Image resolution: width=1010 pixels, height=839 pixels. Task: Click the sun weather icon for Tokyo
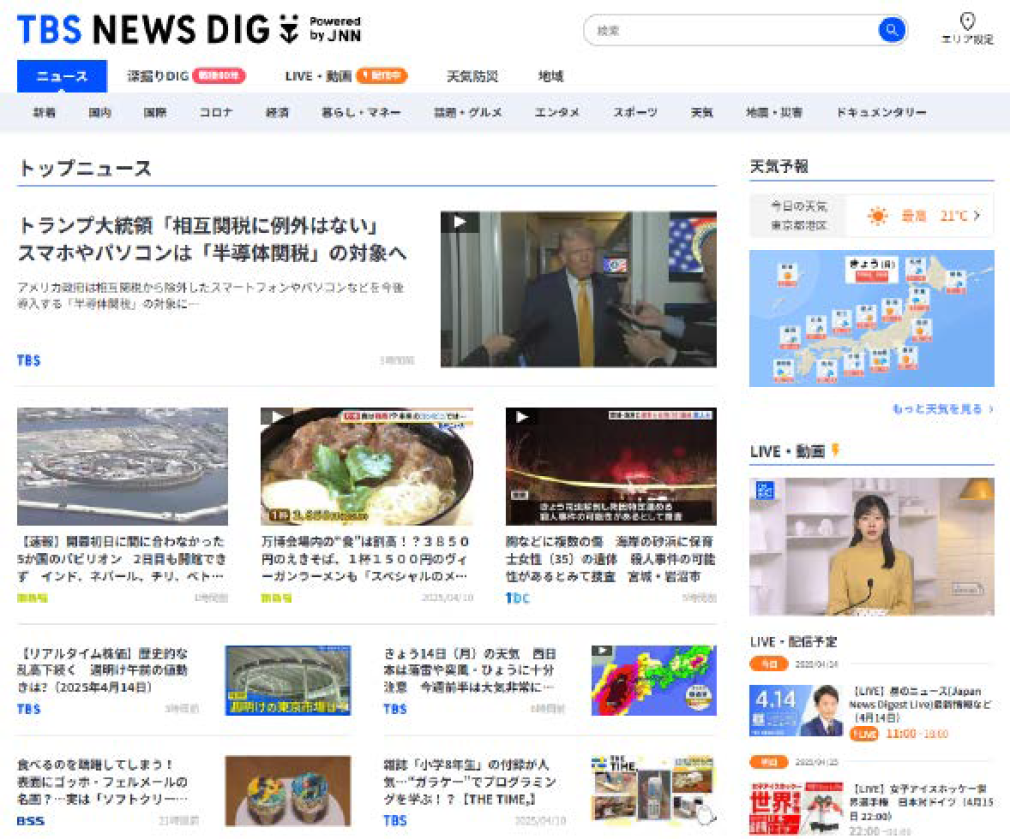[x=877, y=216]
